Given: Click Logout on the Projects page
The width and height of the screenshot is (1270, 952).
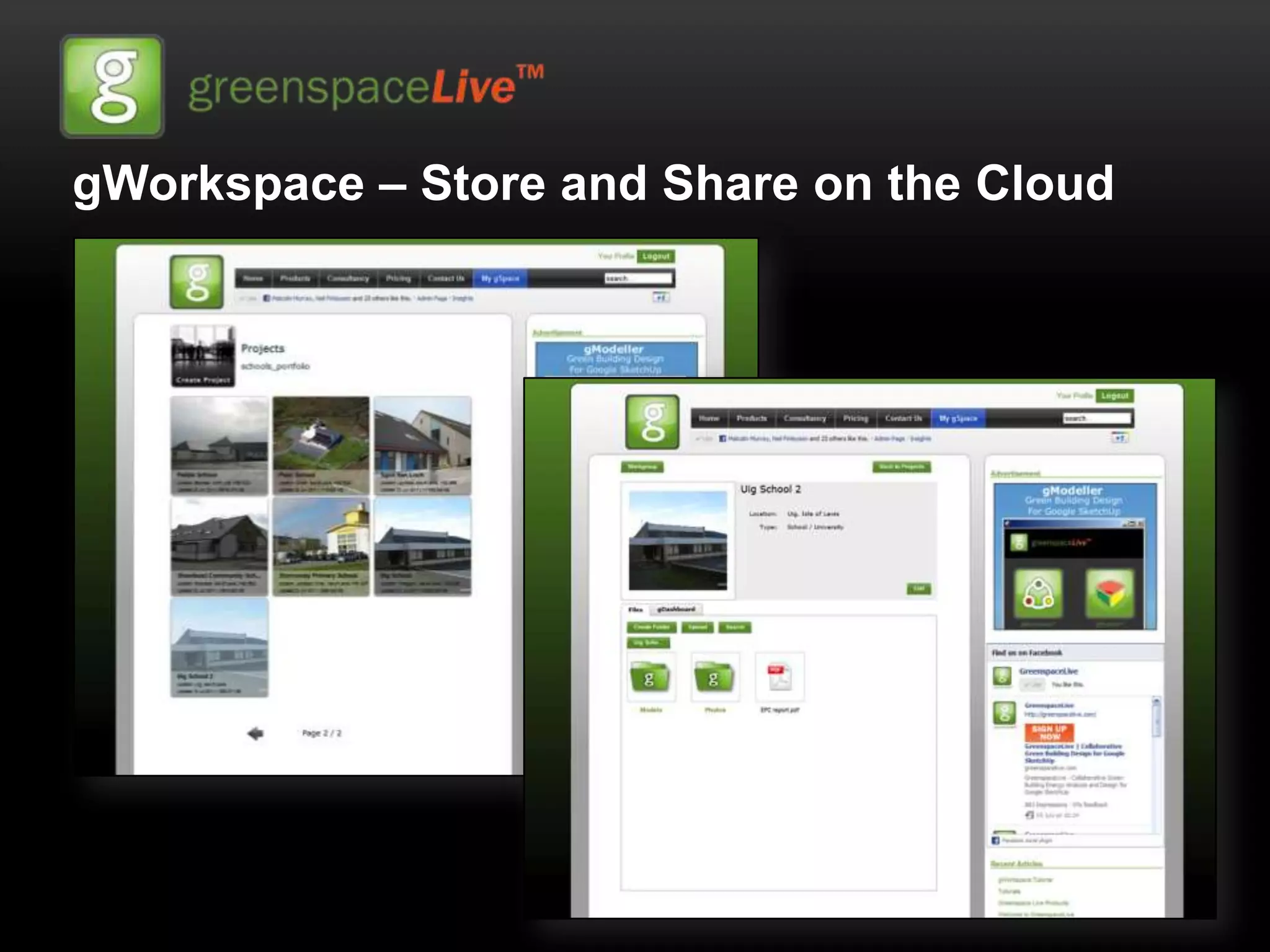Looking at the screenshot, I should coord(655,256).
